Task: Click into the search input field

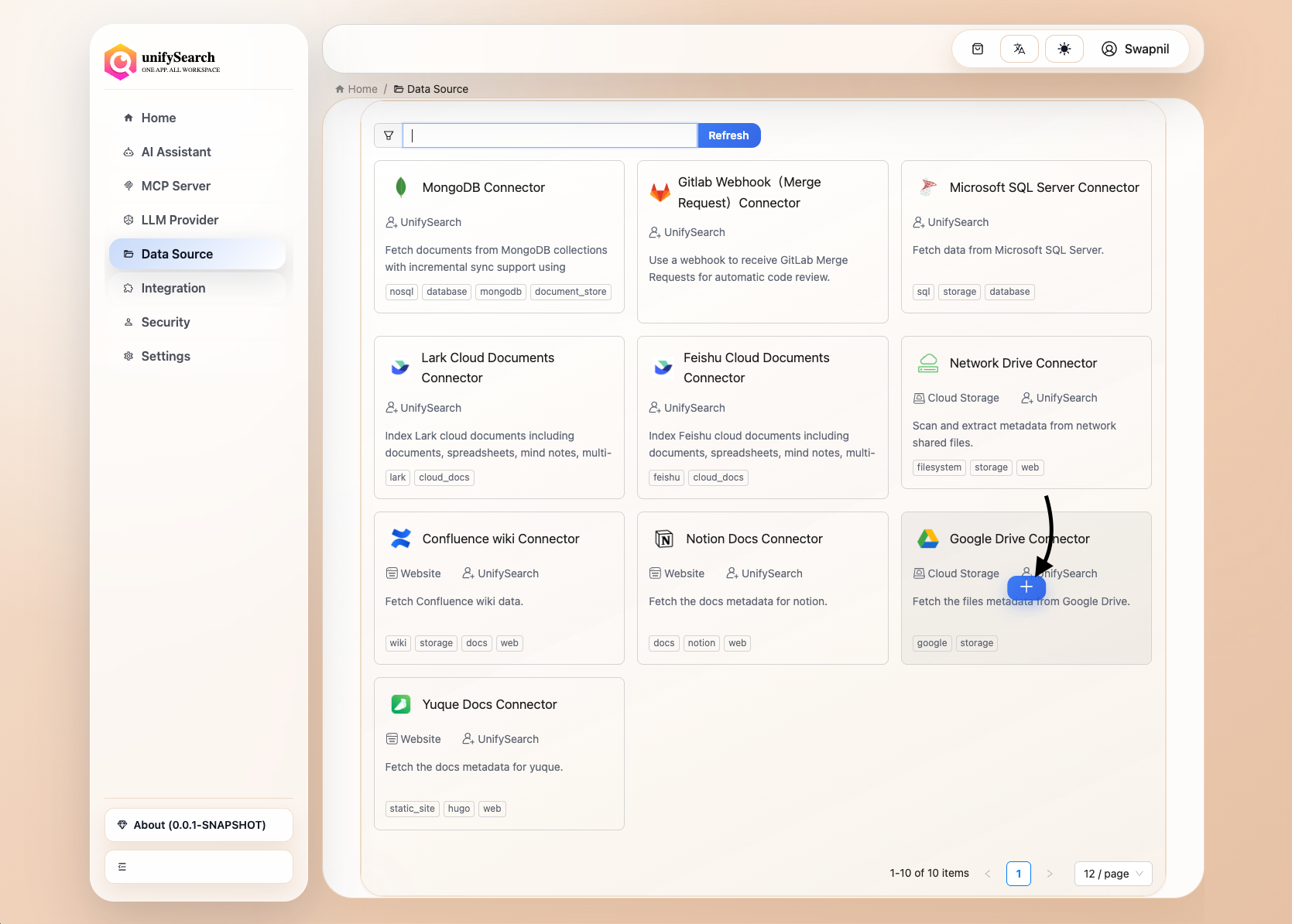Action: point(549,135)
